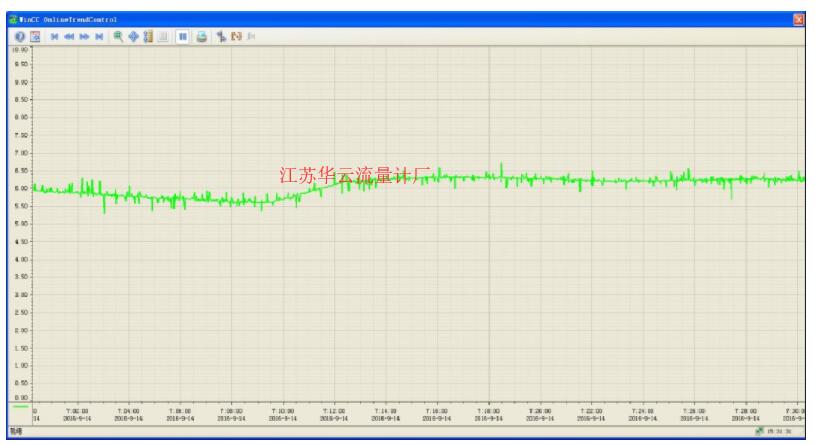Image resolution: width=815 pixels, height=445 pixels.
Task: Toggle the pause/start update button
Action: click(x=182, y=36)
